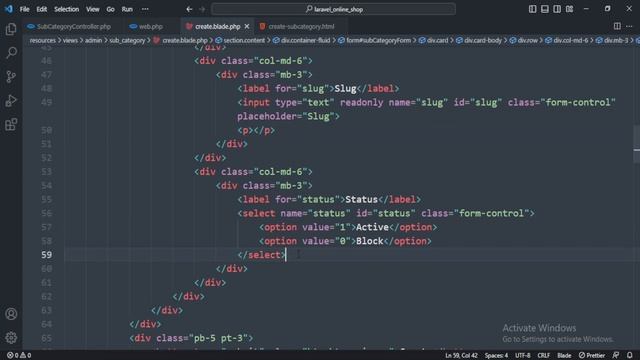Select the create.blade.php tab
This screenshot has height=360, width=640.
coord(217,26)
